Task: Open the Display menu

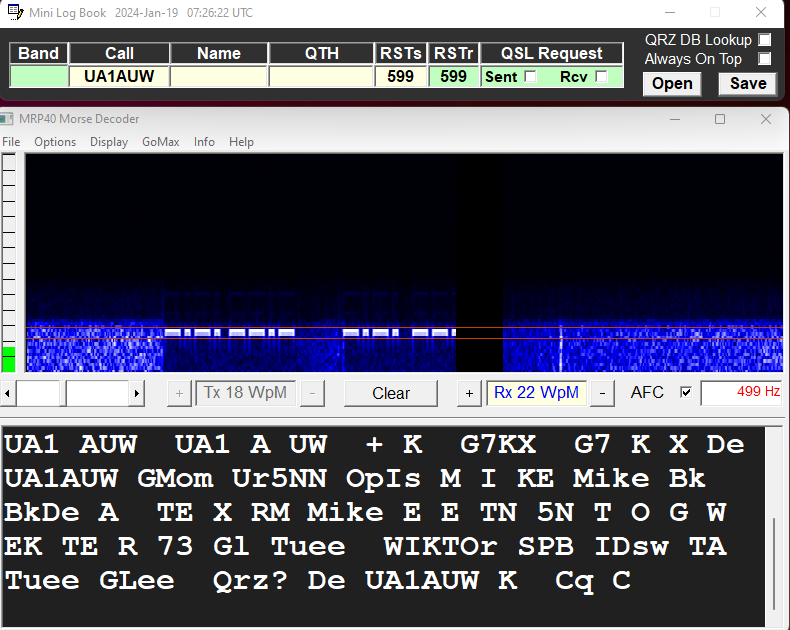Action: coord(109,142)
